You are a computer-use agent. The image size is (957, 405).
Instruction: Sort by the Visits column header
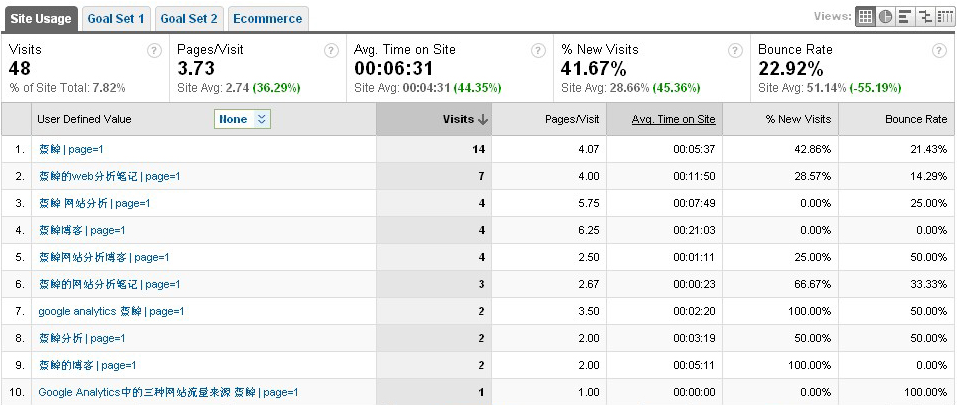[x=464, y=119]
